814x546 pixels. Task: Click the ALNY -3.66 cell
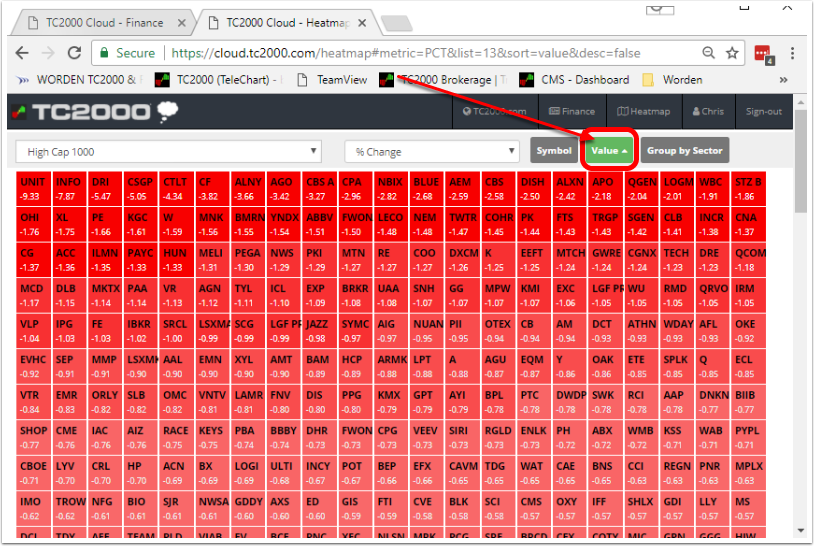tap(248, 189)
